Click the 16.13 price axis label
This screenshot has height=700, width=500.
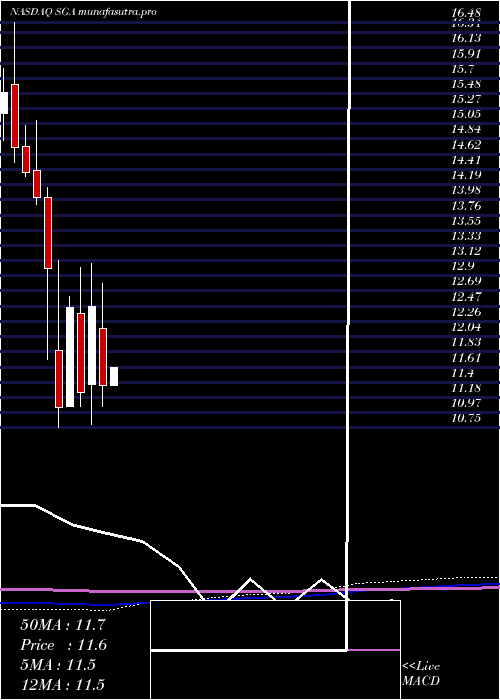pos(466,38)
